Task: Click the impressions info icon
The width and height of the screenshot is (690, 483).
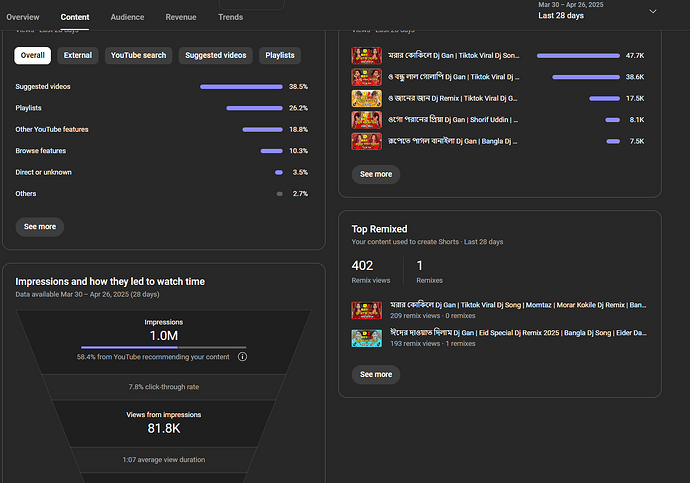Action: (x=242, y=357)
